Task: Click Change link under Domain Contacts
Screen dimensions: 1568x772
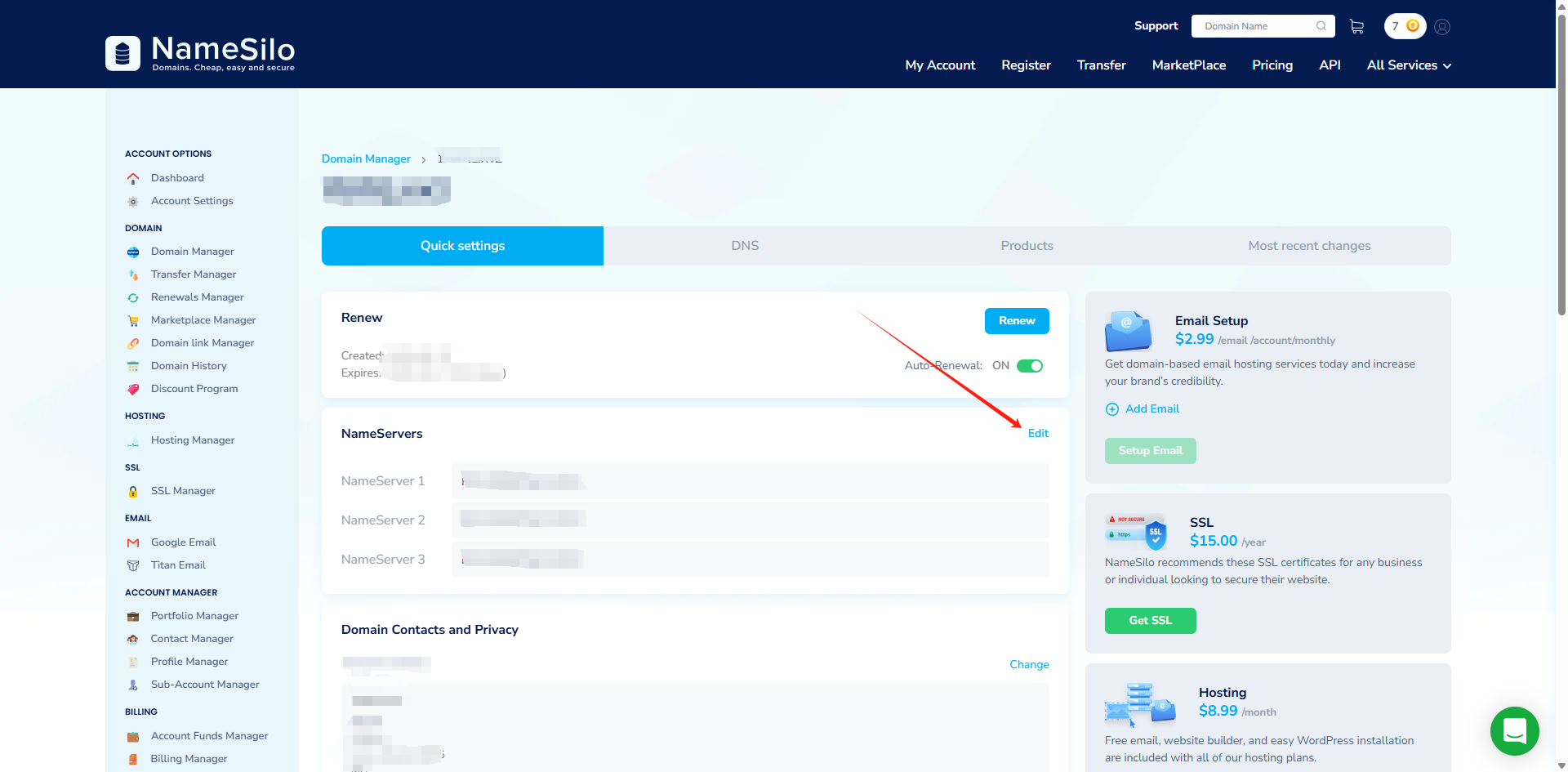Action: [1028, 665]
